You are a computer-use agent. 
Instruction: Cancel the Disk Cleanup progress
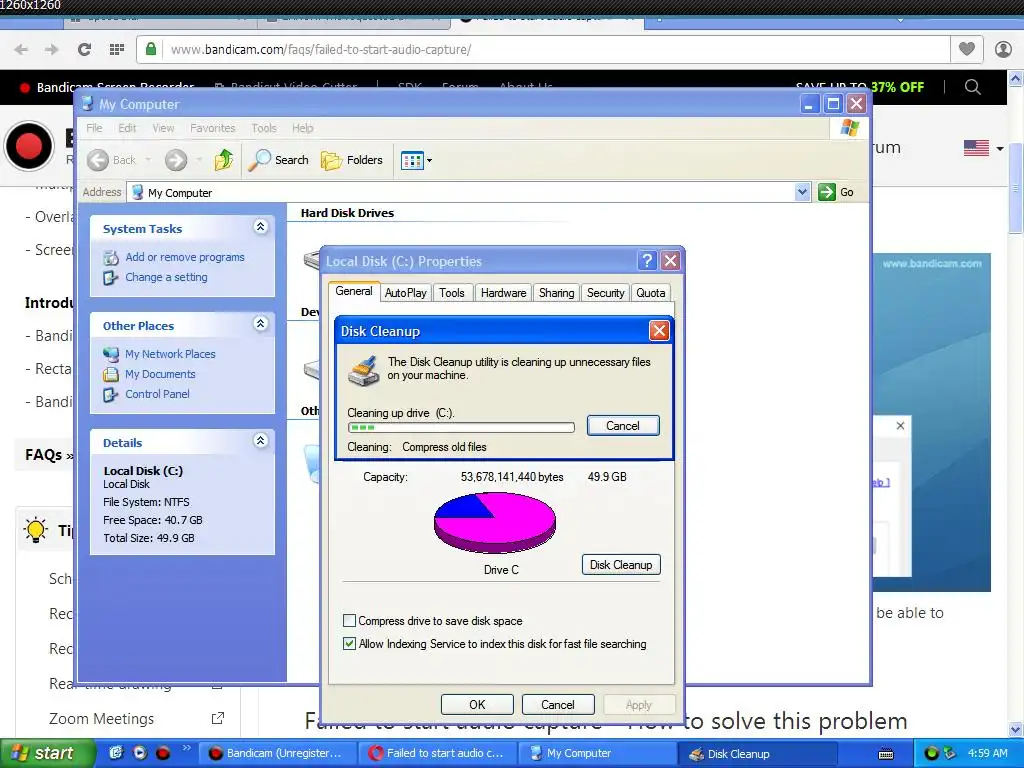tap(622, 426)
